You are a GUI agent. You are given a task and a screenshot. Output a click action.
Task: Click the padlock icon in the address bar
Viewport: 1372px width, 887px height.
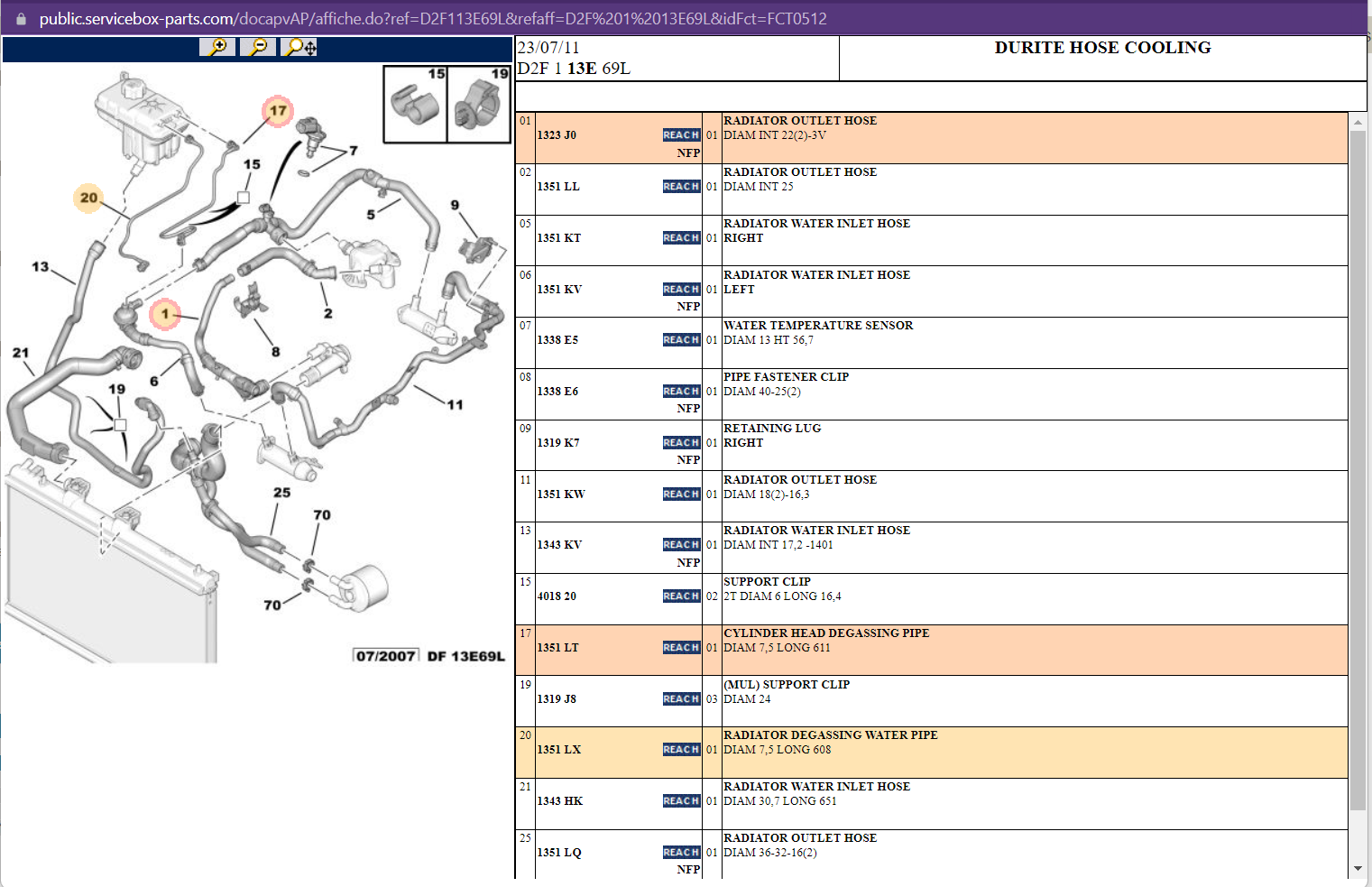coord(21,18)
